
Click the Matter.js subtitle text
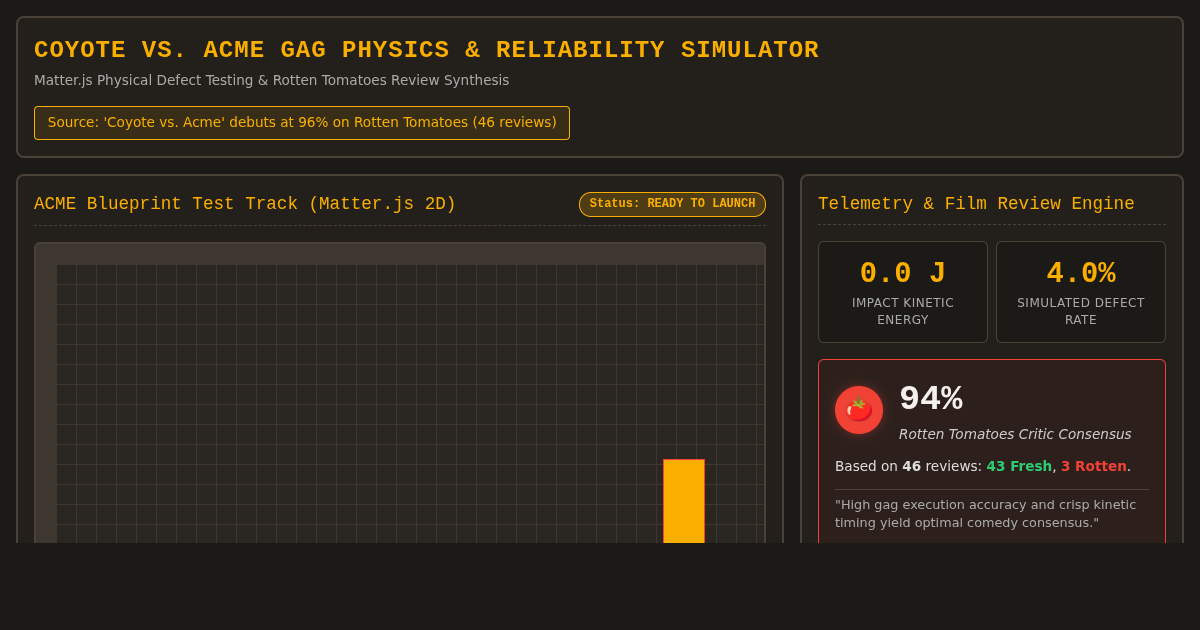(271, 80)
